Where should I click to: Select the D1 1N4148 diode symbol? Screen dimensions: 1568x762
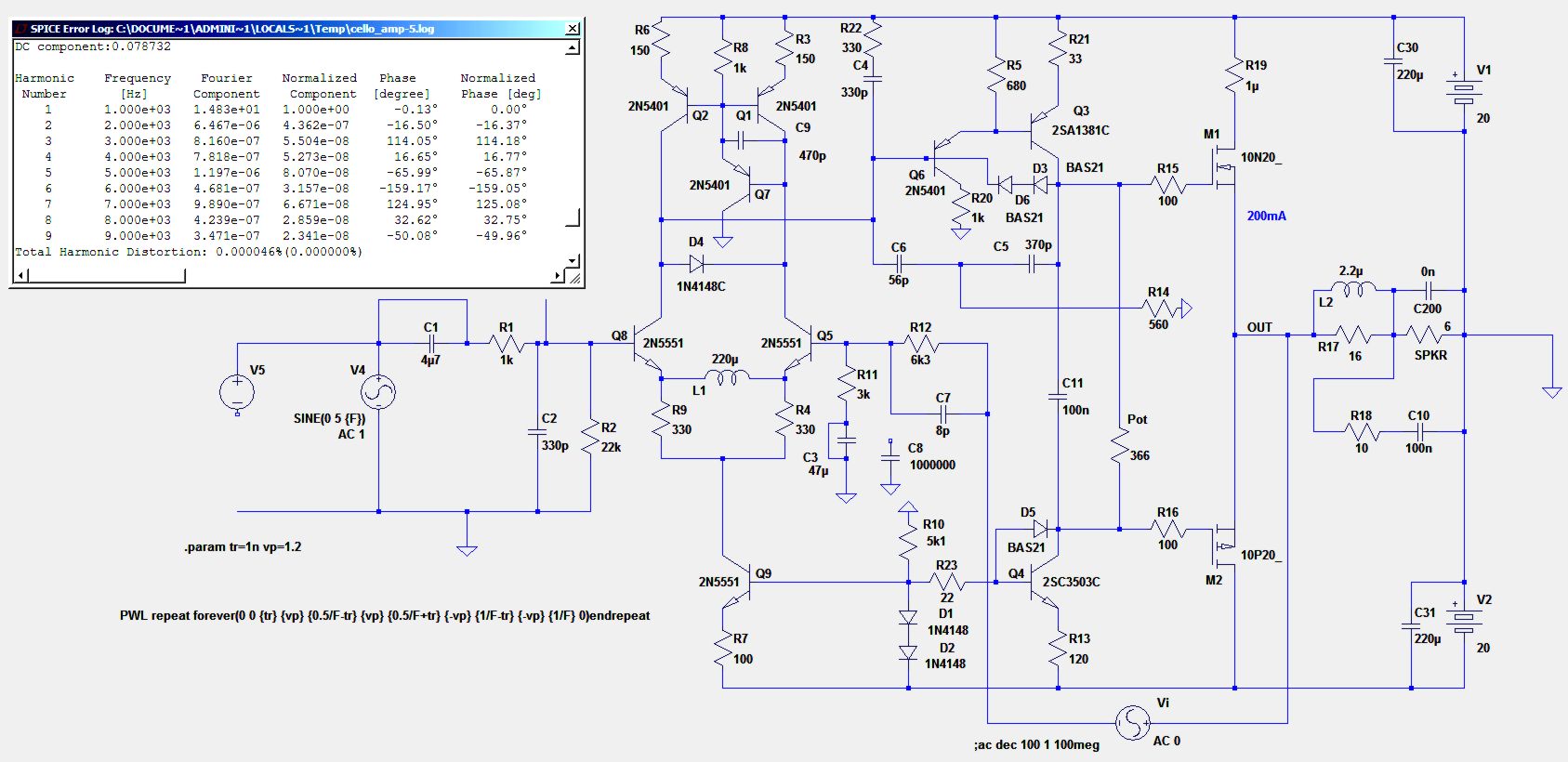click(908, 617)
